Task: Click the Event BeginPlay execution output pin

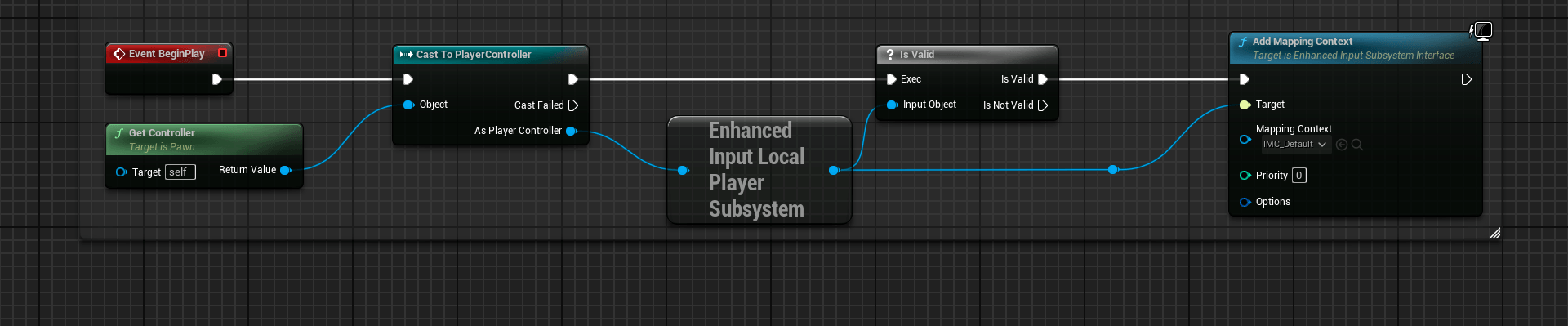Action: (x=216, y=79)
